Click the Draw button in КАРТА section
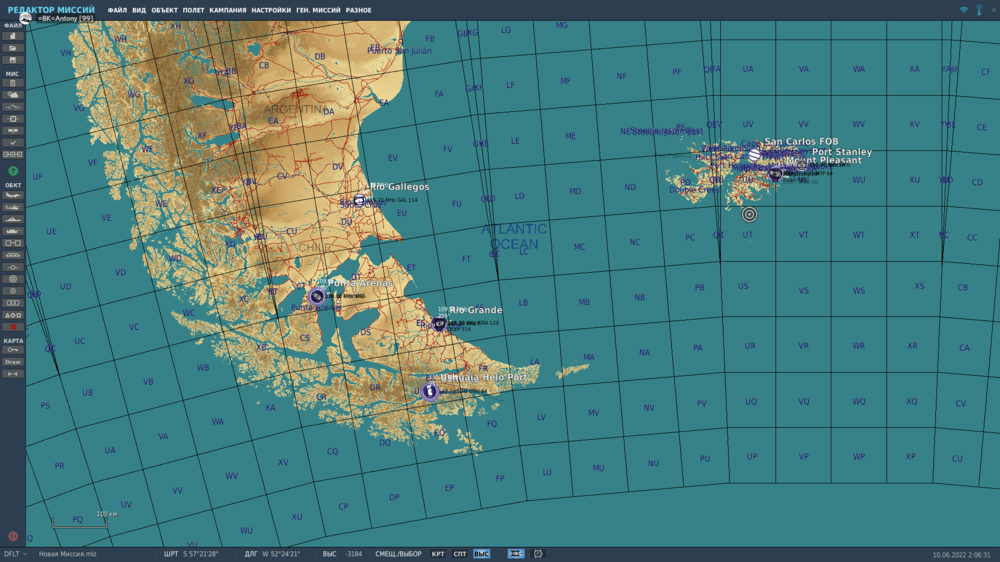 pyautogui.click(x=13, y=362)
